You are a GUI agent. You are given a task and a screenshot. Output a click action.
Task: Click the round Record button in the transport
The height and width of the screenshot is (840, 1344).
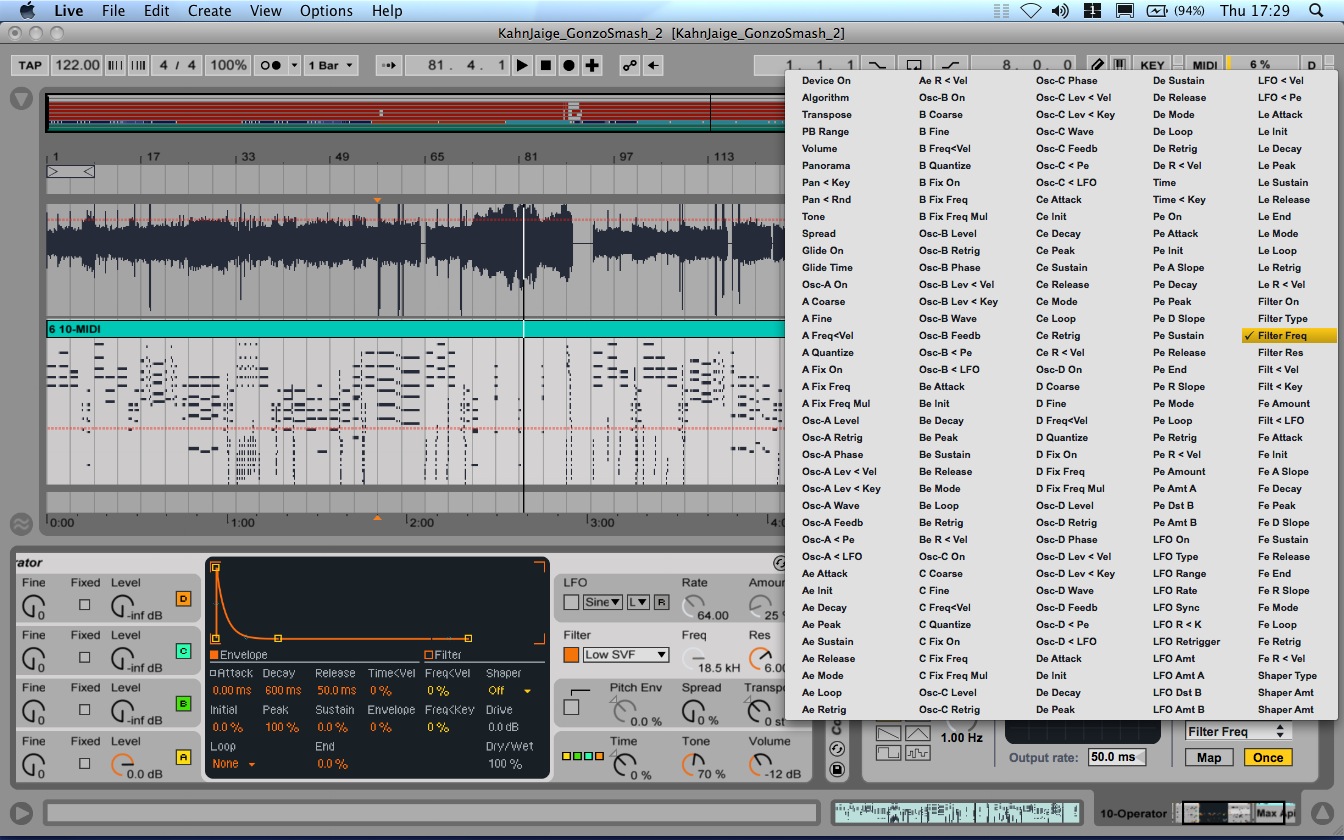(569, 65)
